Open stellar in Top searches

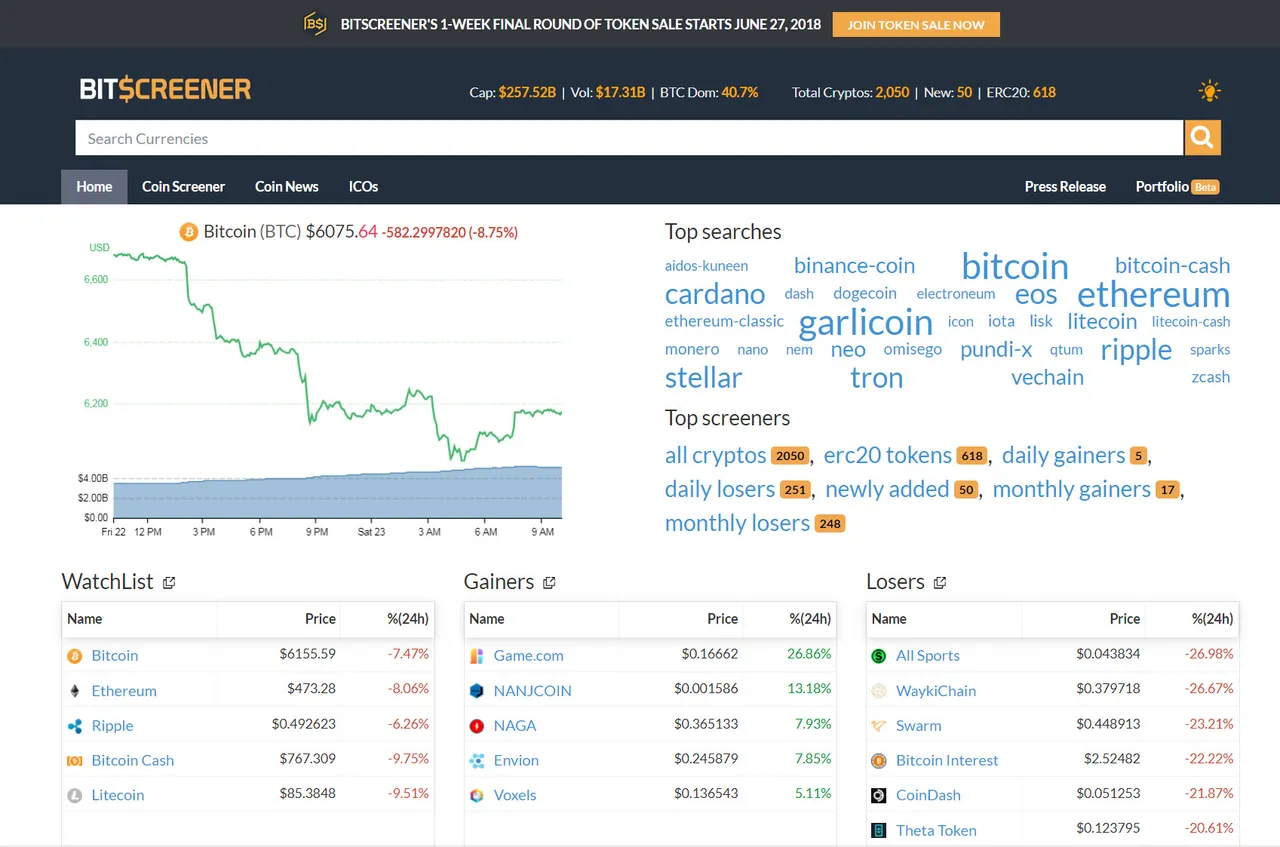704,378
